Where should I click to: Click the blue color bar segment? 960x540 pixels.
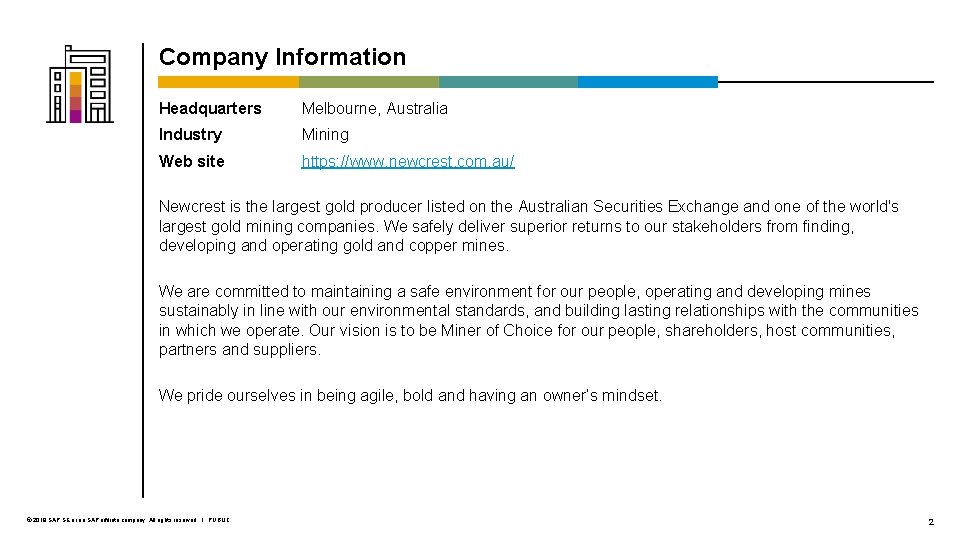[648, 82]
